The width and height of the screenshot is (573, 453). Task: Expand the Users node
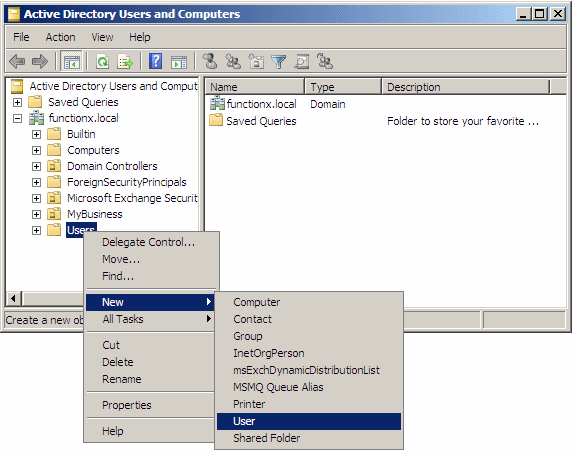point(36,230)
